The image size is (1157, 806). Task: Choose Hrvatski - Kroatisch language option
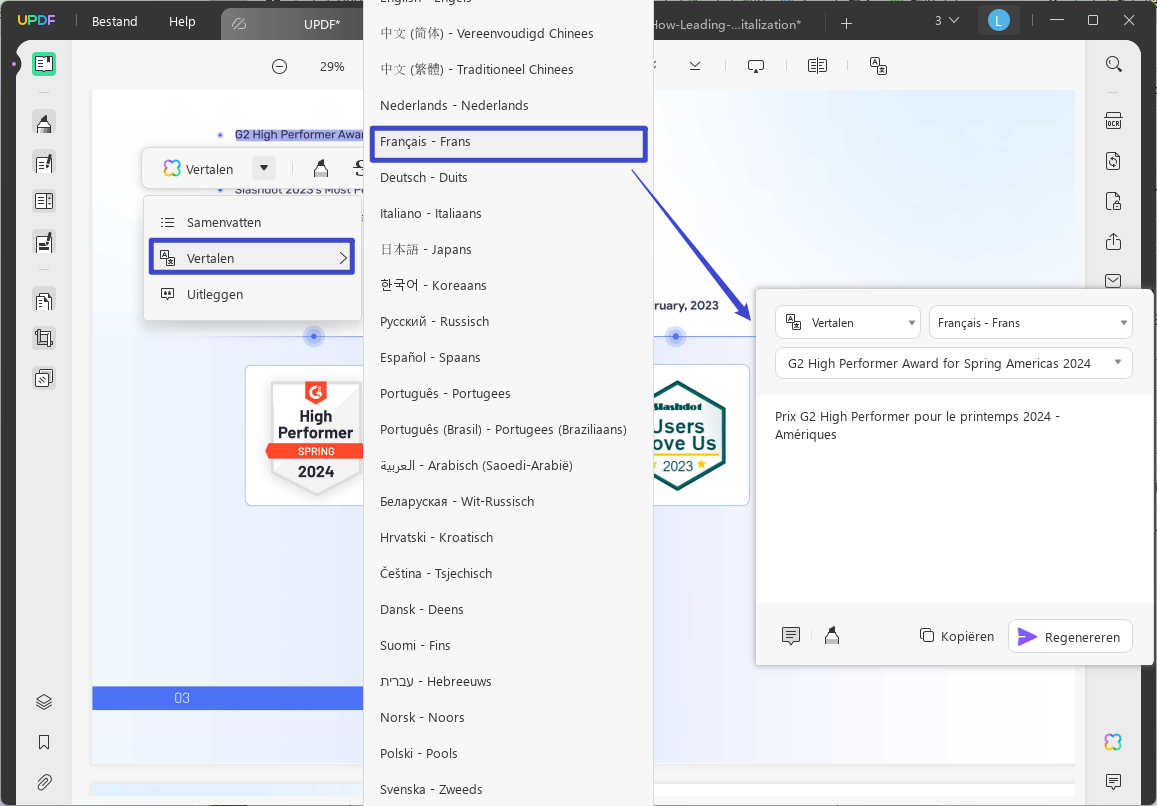508,537
